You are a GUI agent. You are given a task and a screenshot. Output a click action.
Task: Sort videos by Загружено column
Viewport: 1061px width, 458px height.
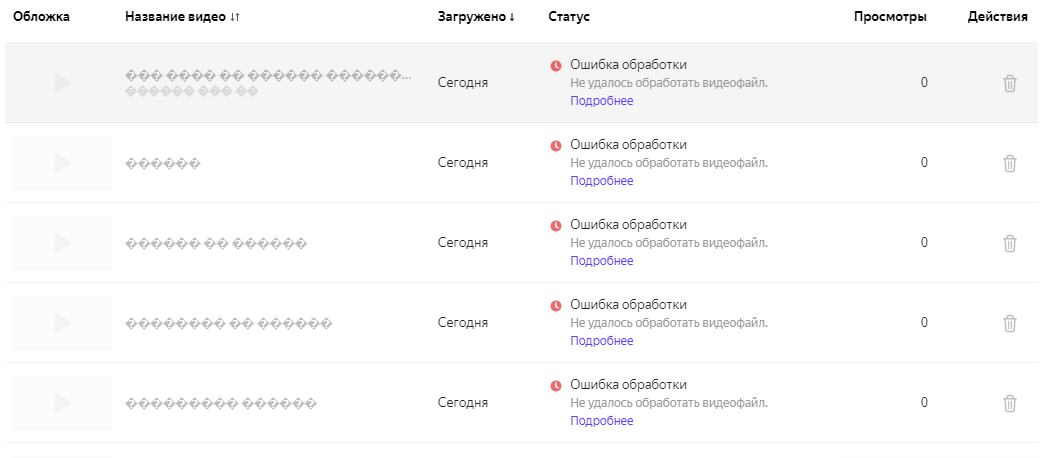(x=476, y=17)
